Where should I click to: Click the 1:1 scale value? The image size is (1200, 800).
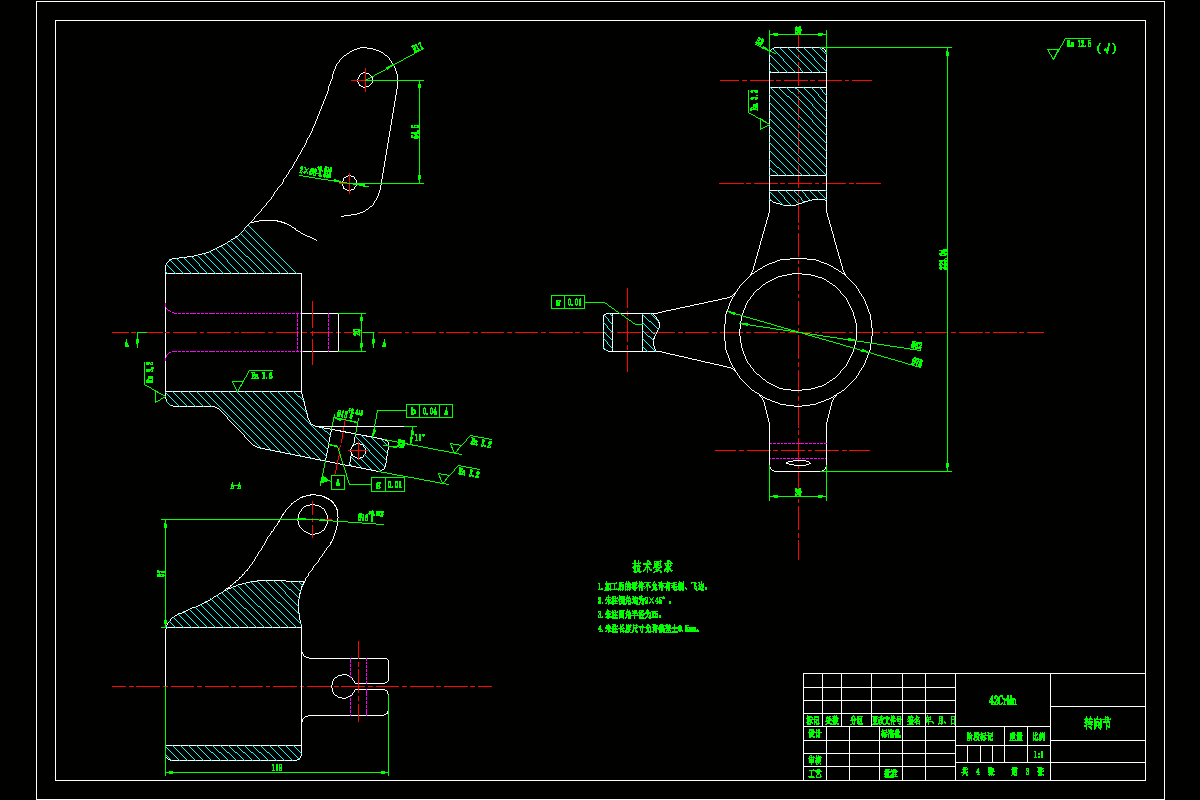(1039, 755)
